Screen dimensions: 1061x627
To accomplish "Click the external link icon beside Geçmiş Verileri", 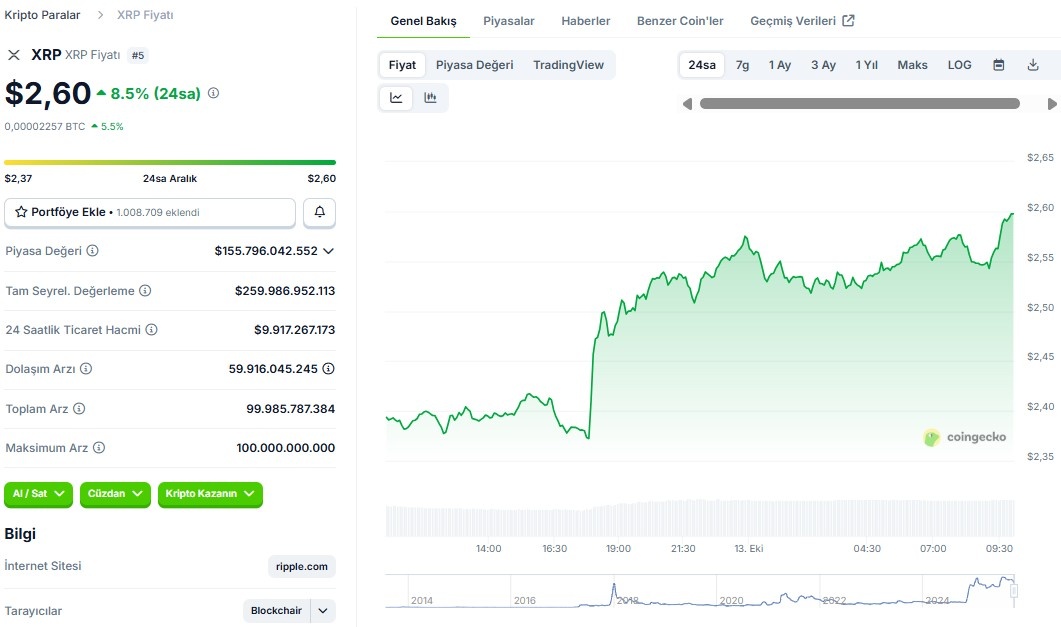I will pyautogui.click(x=848, y=20).
